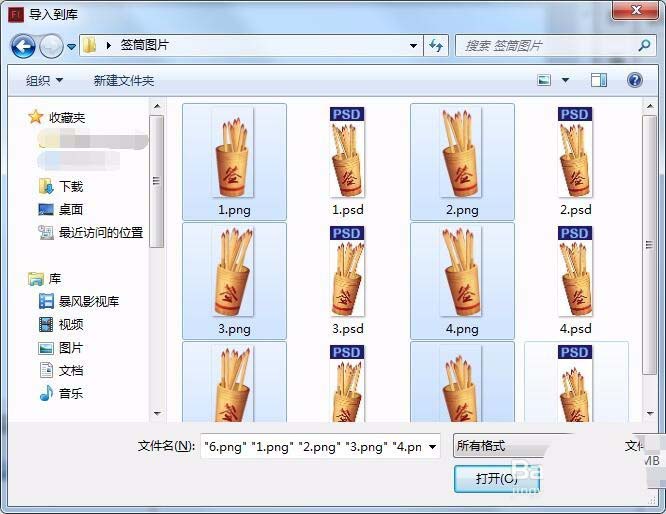Expand the 文件名 combo box dropdown
The height and width of the screenshot is (514, 666).
pos(432,446)
